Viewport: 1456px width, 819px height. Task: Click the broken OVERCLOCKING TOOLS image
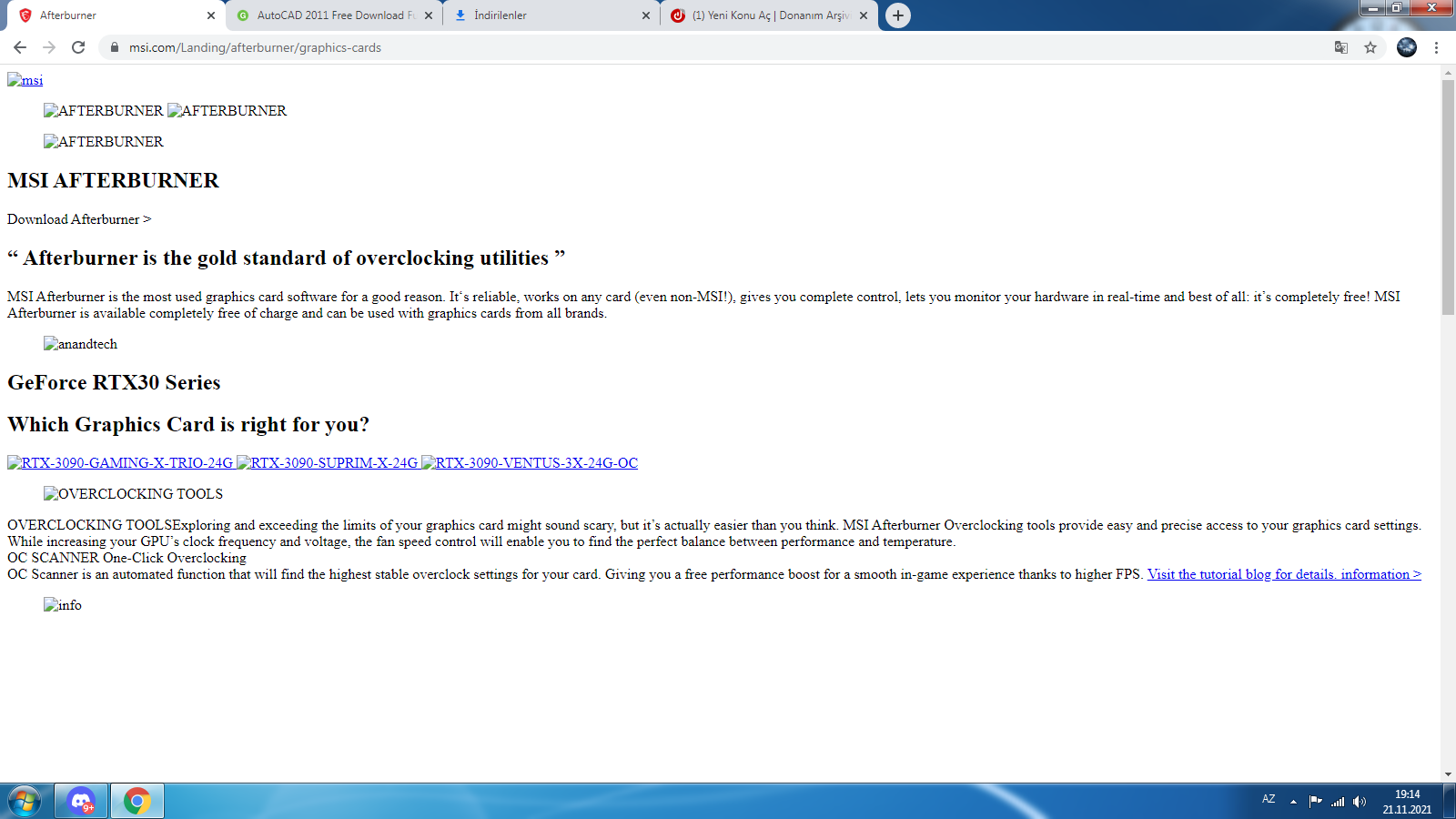[134, 494]
